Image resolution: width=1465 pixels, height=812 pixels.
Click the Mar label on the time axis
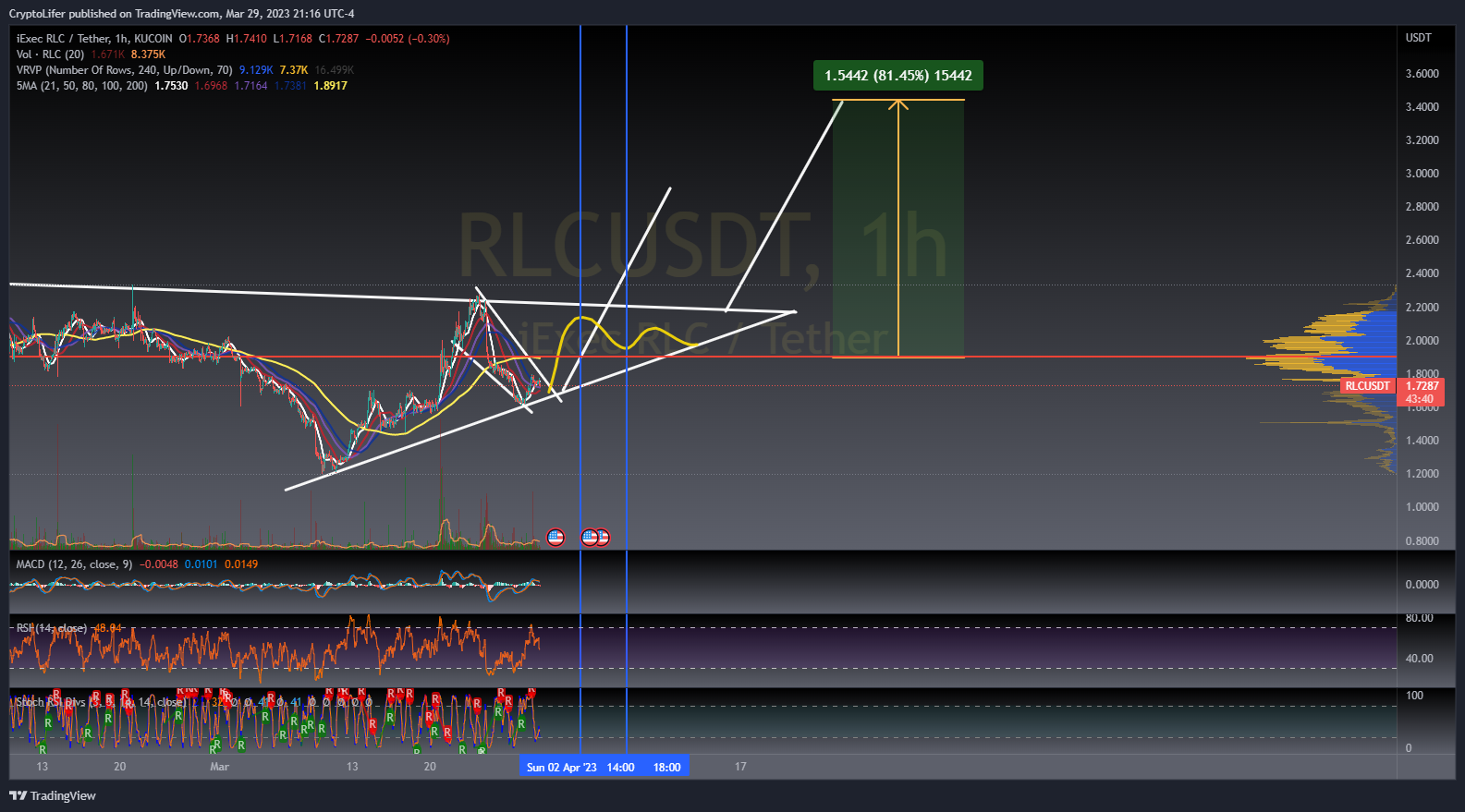[219, 767]
